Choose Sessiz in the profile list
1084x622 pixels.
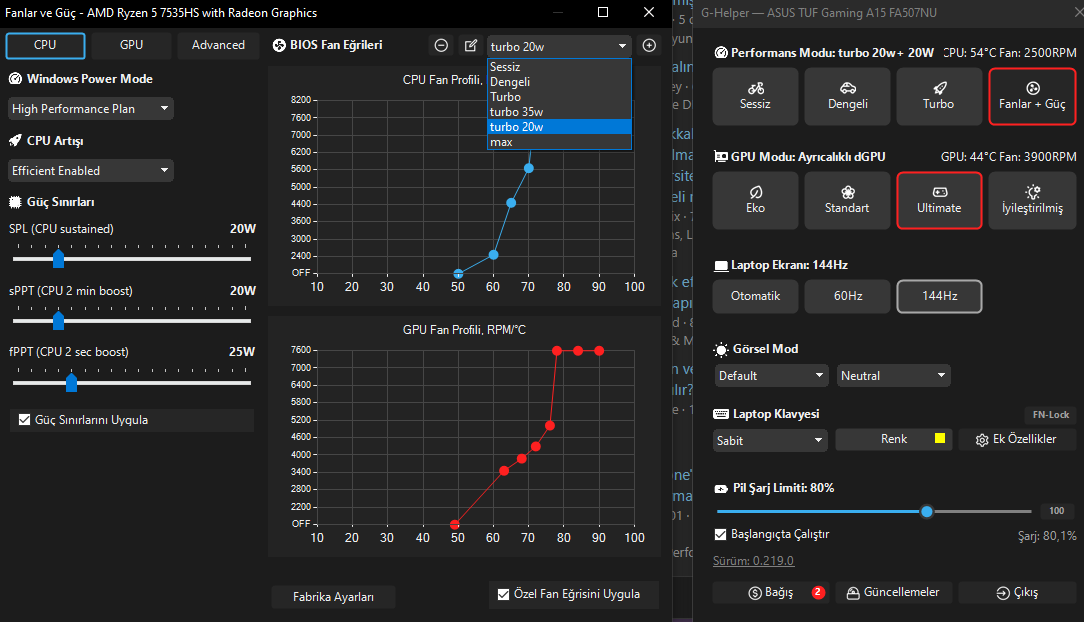click(x=559, y=67)
